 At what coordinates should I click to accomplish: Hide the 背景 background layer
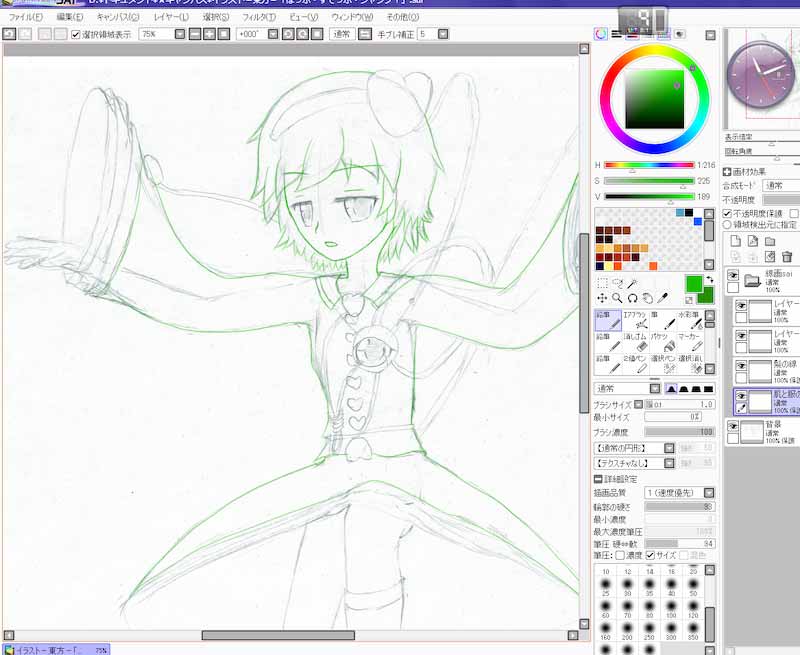click(733, 426)
